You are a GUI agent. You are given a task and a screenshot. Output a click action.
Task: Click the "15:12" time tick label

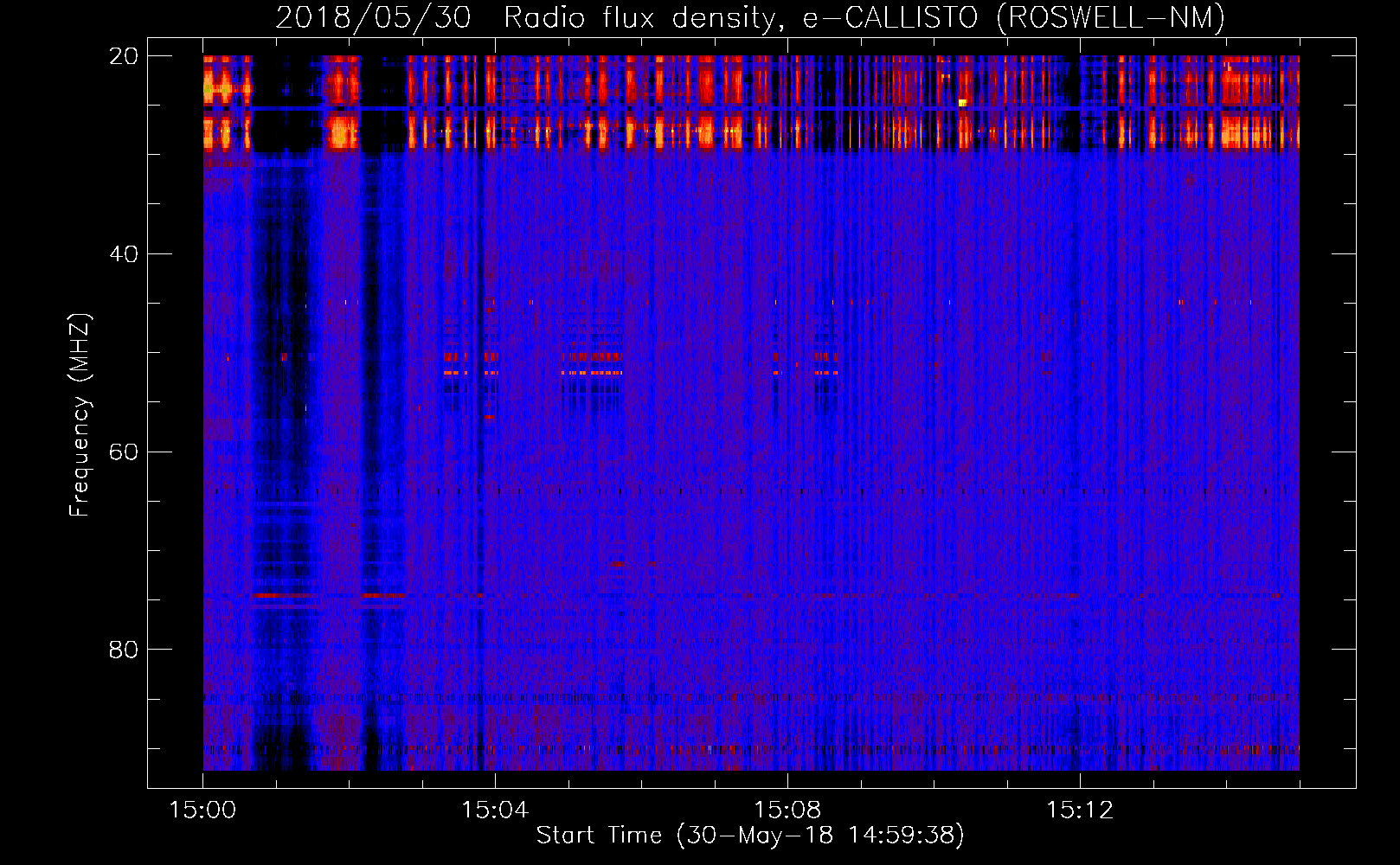tap(1080, 811)
